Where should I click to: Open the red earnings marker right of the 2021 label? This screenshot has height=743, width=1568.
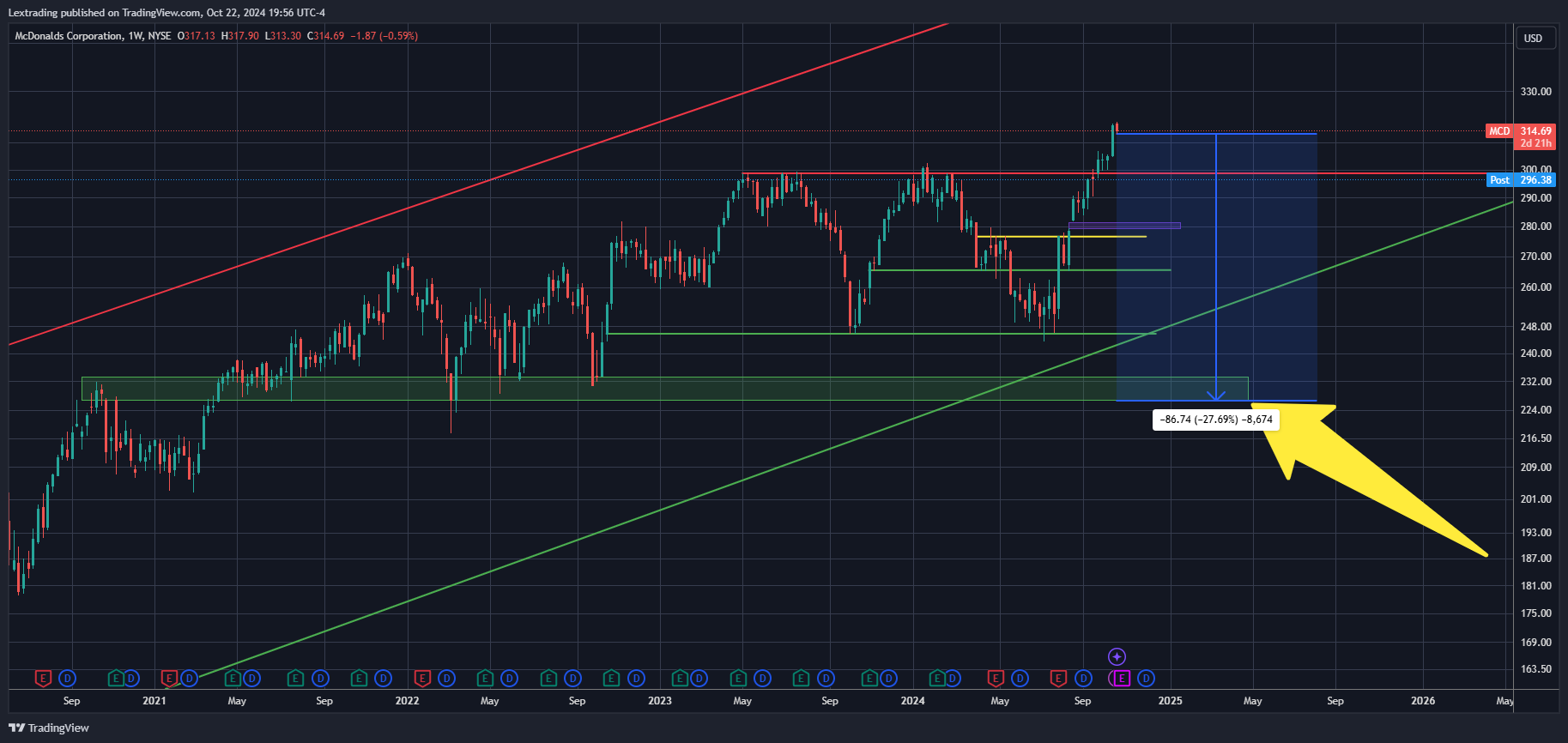169,679
